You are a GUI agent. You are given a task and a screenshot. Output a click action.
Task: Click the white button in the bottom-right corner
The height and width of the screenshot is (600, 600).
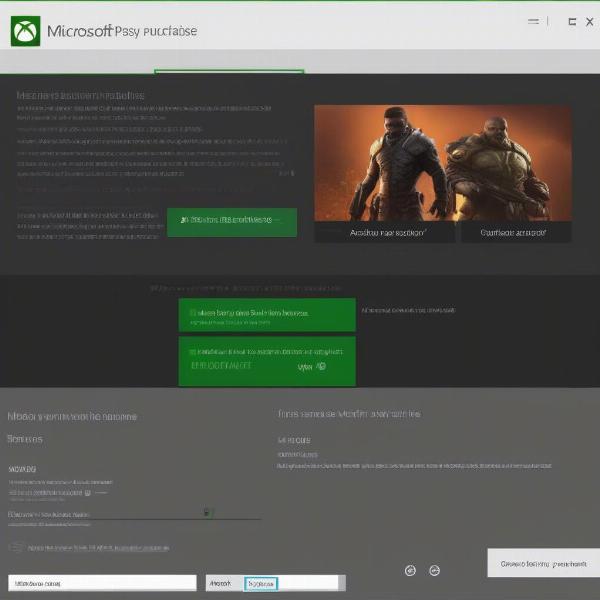(543, 563)
